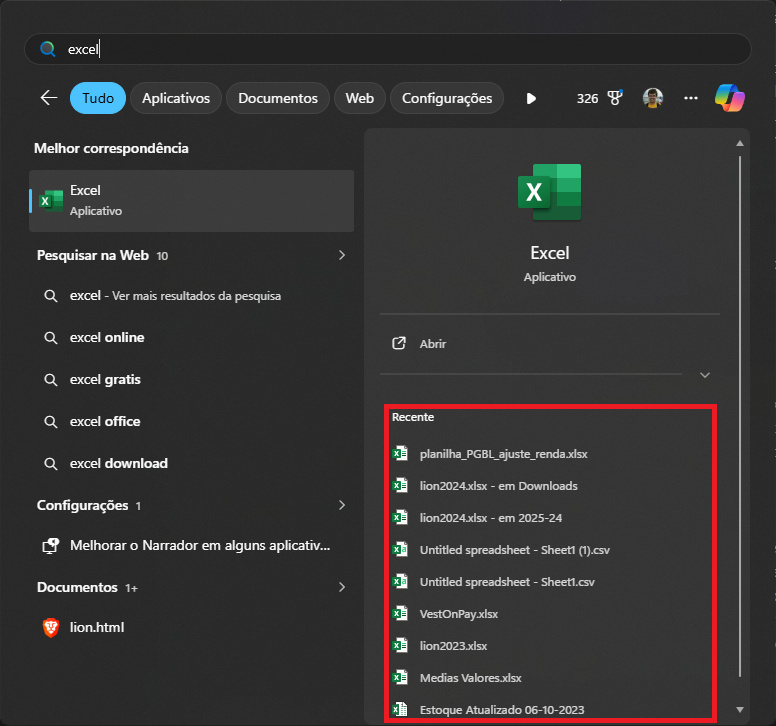Switch to the Aplicativos filter tab
Screen dimensions: 776x726
(x=176, y=98)
